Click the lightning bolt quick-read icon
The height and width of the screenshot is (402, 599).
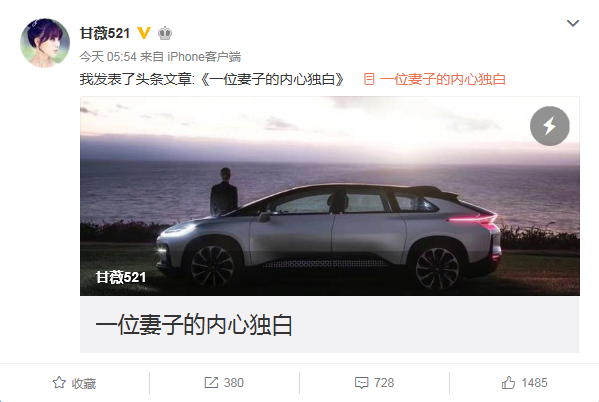point(549,126)
